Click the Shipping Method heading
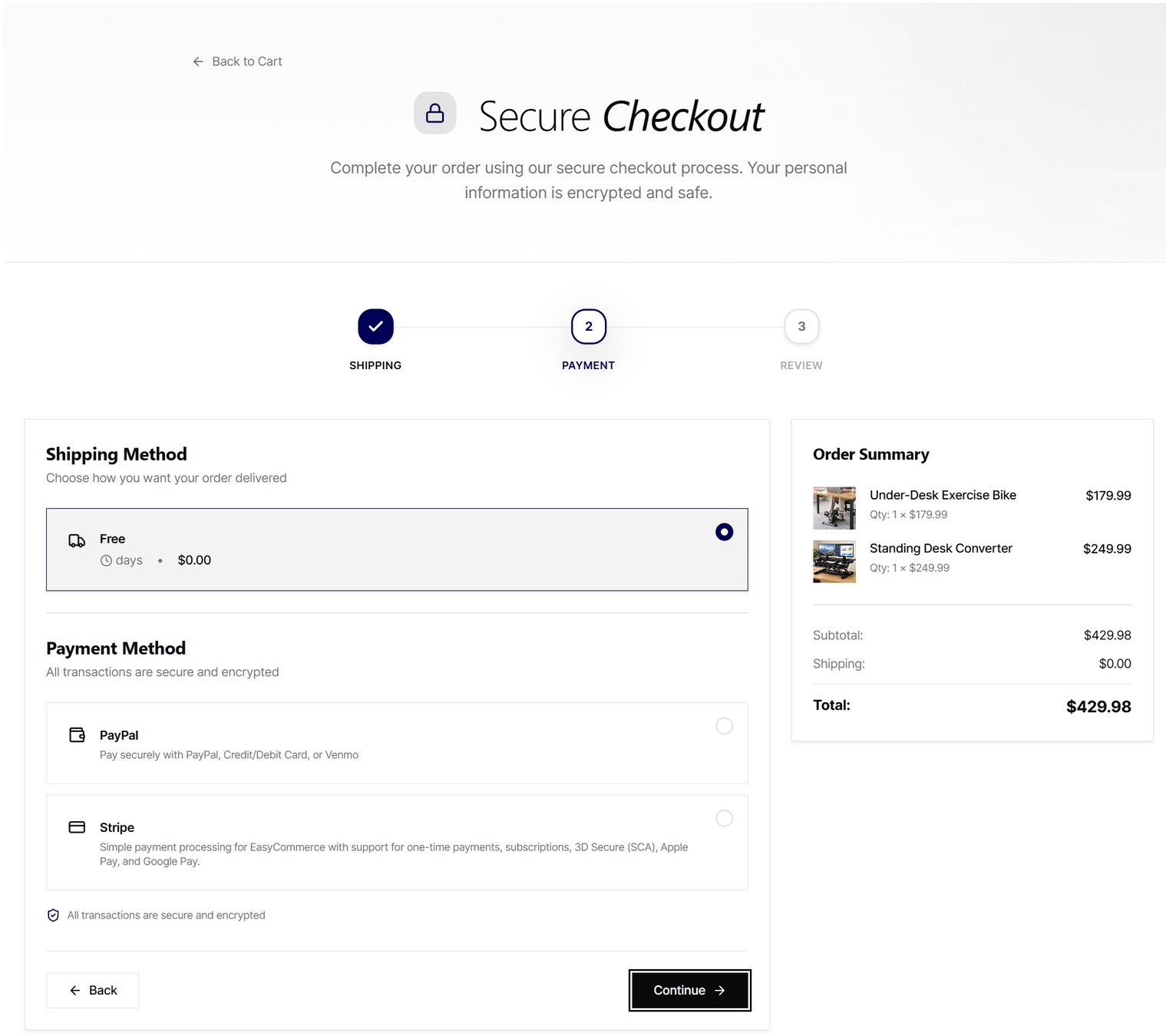1166x1036 pixels. point(117,454)
